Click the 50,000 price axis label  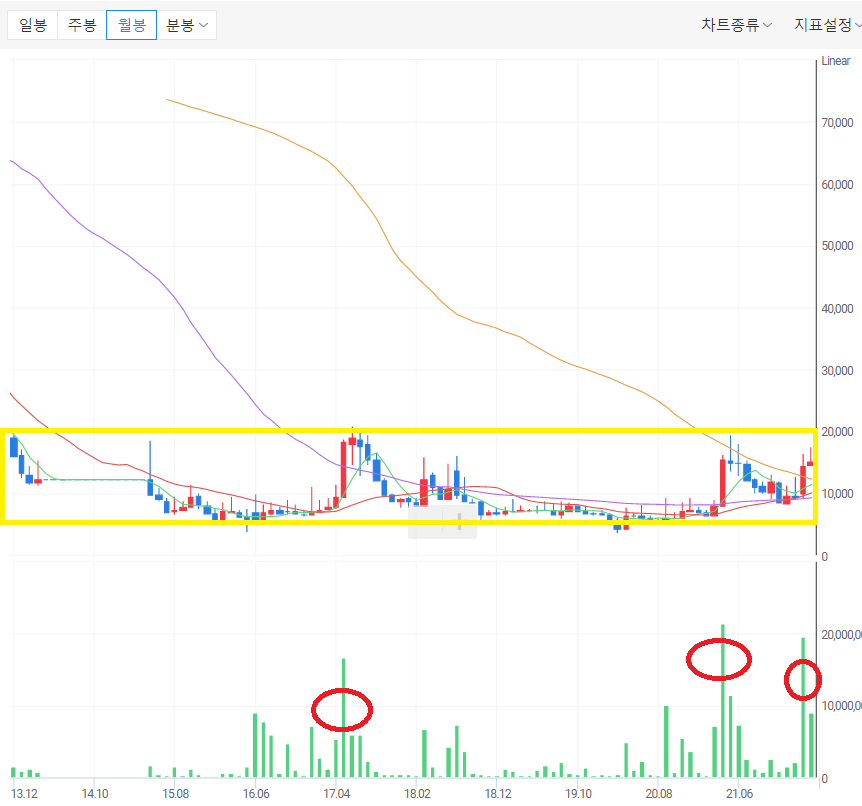[837, 246]
